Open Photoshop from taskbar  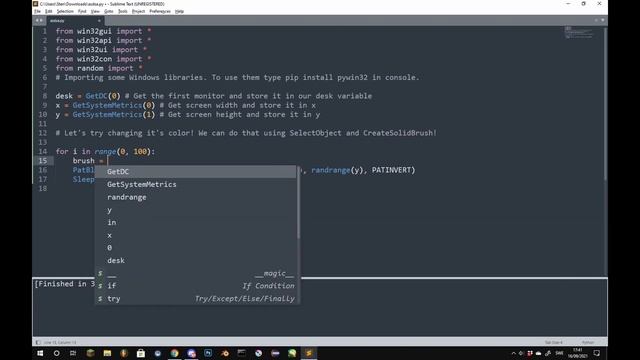[x=208, y=353]
